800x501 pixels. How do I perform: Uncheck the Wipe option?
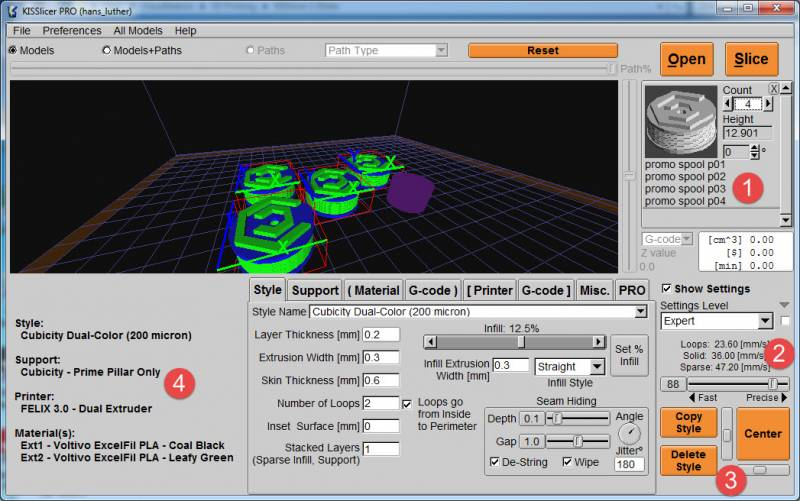pos(567,461)
